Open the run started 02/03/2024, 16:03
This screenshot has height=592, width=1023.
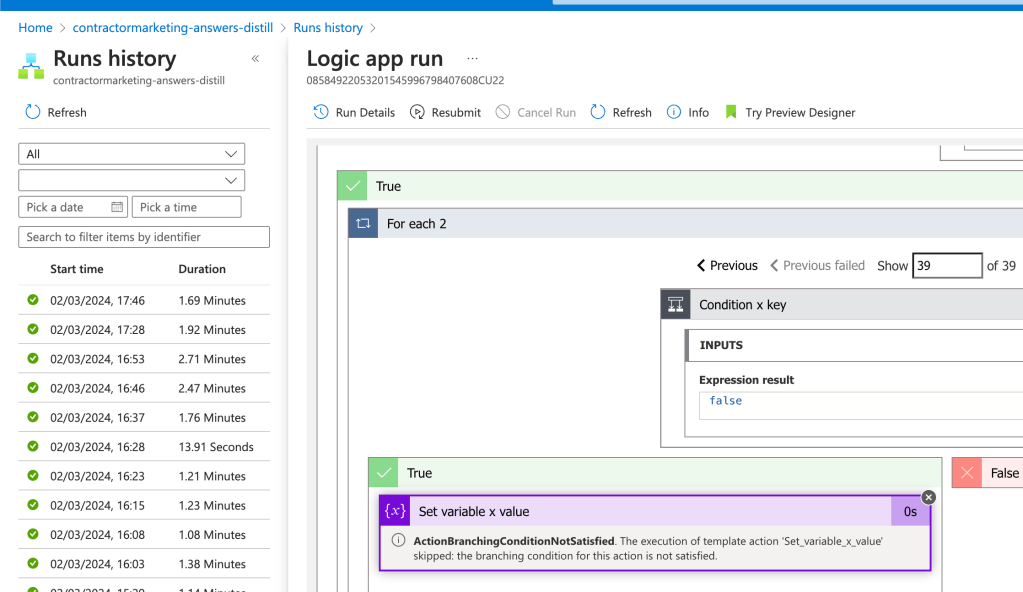[x=144, y=563]
